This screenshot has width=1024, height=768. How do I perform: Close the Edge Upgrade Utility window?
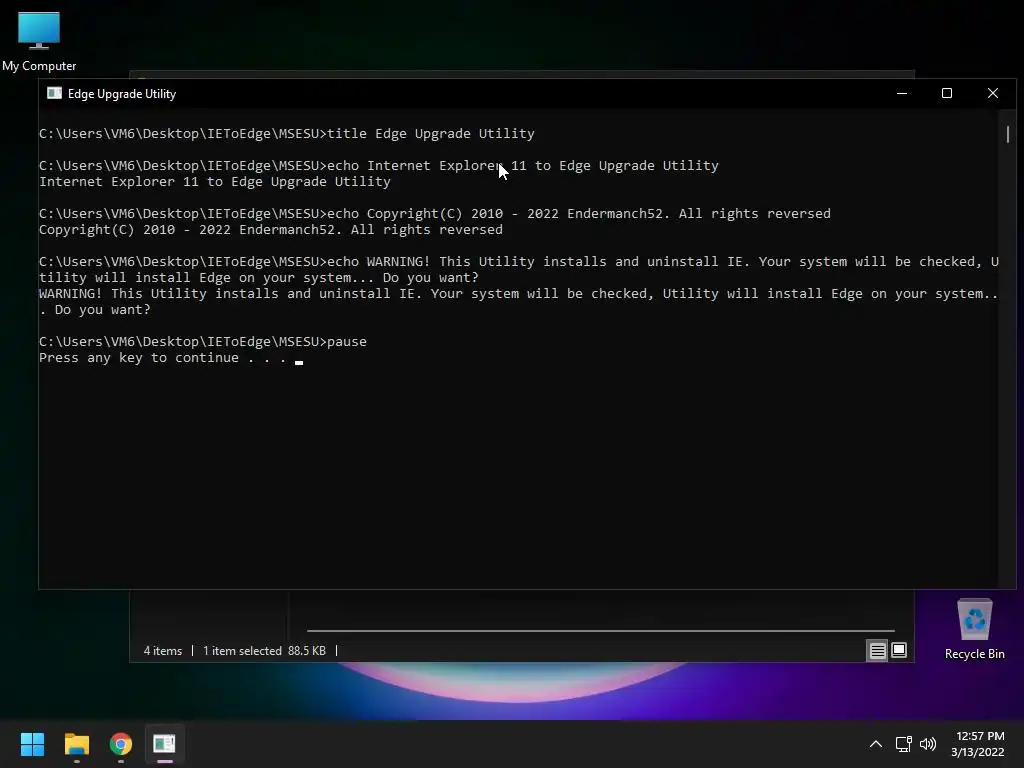[993, 93]
